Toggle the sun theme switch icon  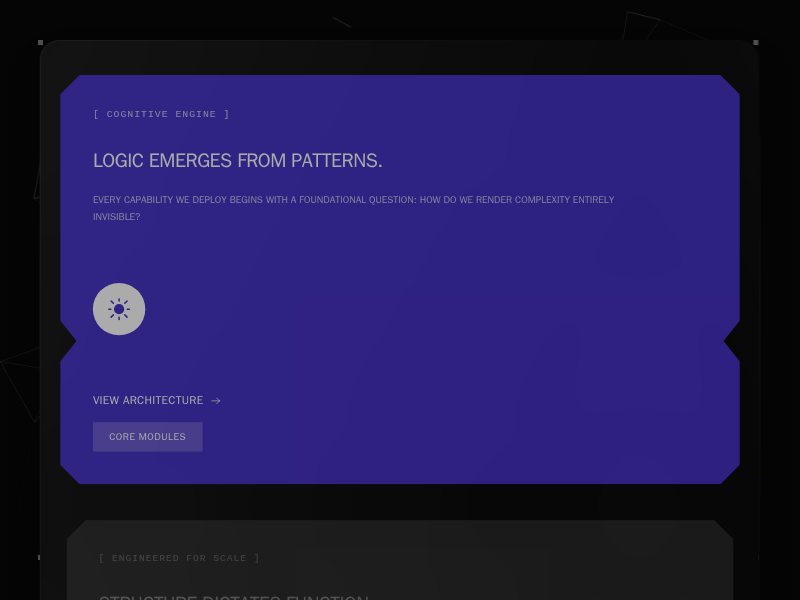(119, 309)
